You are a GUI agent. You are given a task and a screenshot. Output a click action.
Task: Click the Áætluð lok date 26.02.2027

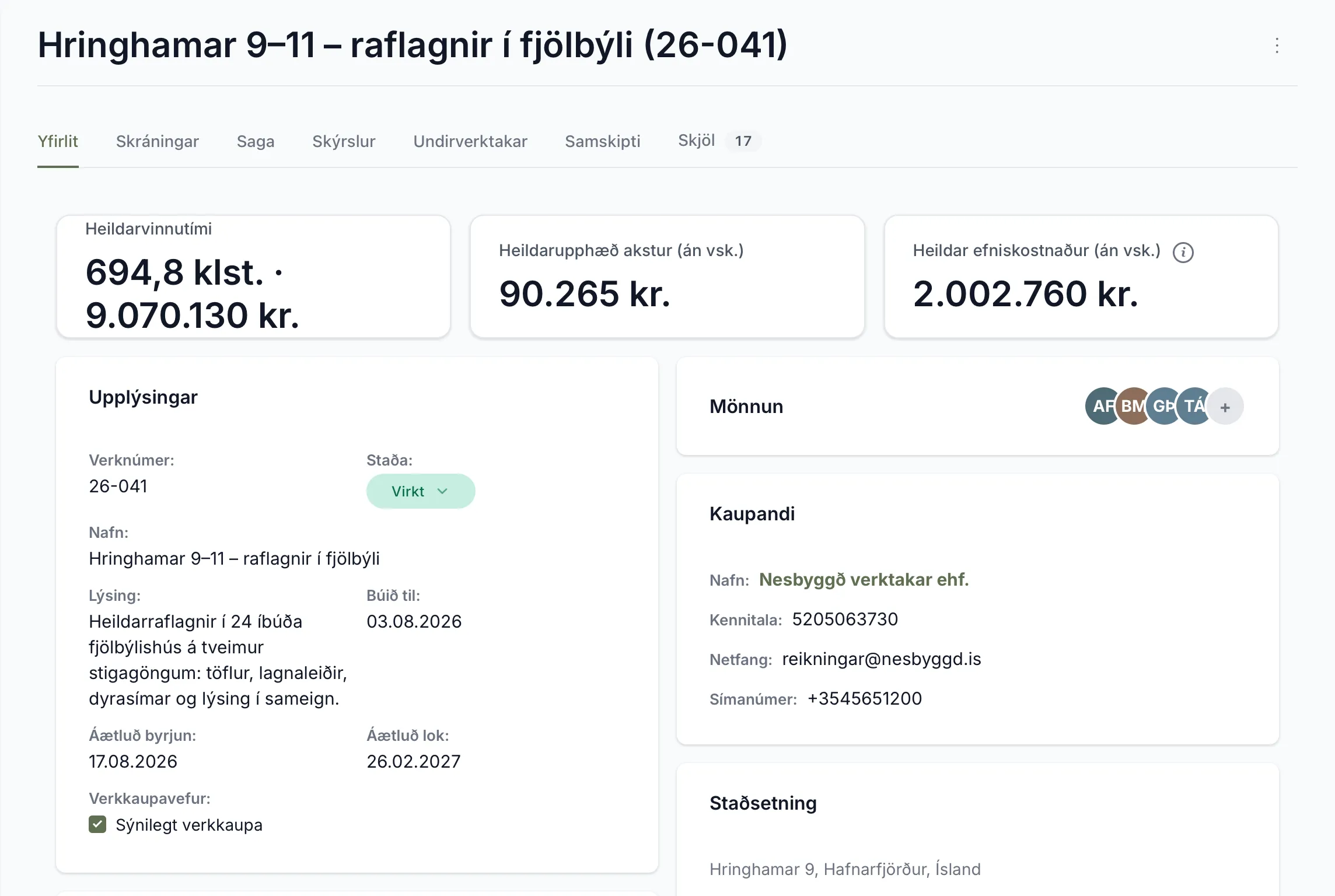413,761
